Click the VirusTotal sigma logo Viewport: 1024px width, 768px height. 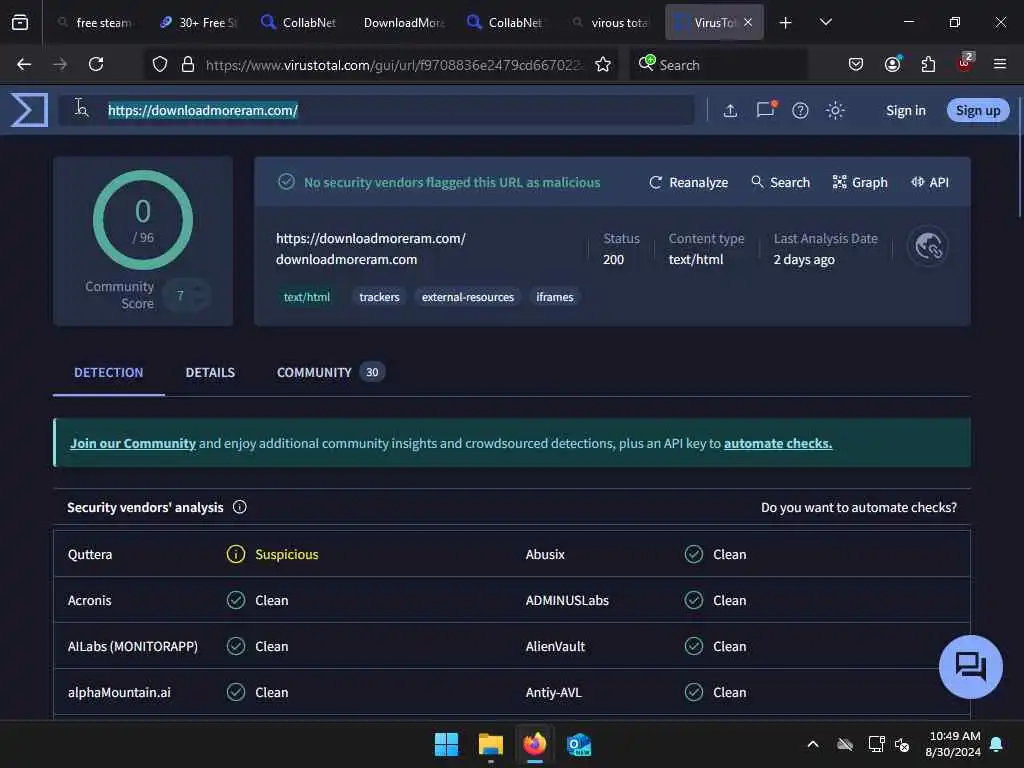pos(29,110)
